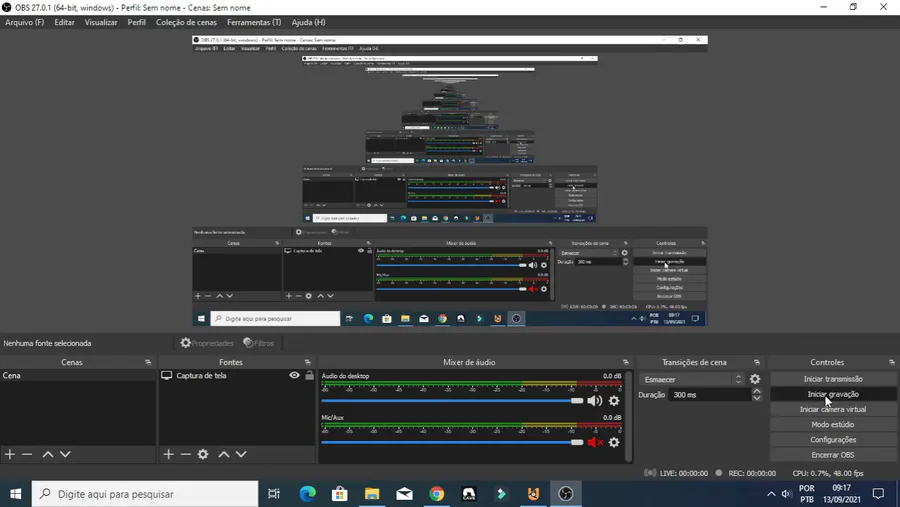Click POR PTB language indicator

tap(807, 494)
